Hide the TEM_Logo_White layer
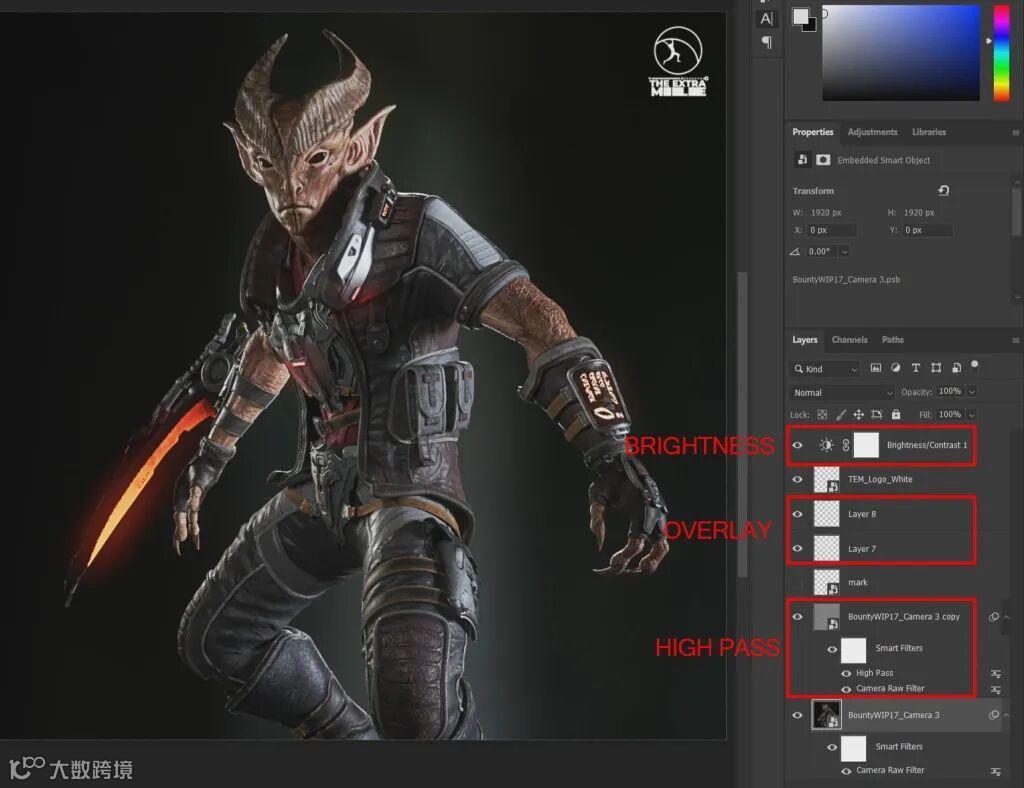The image size is (1024, 788). 797,479
